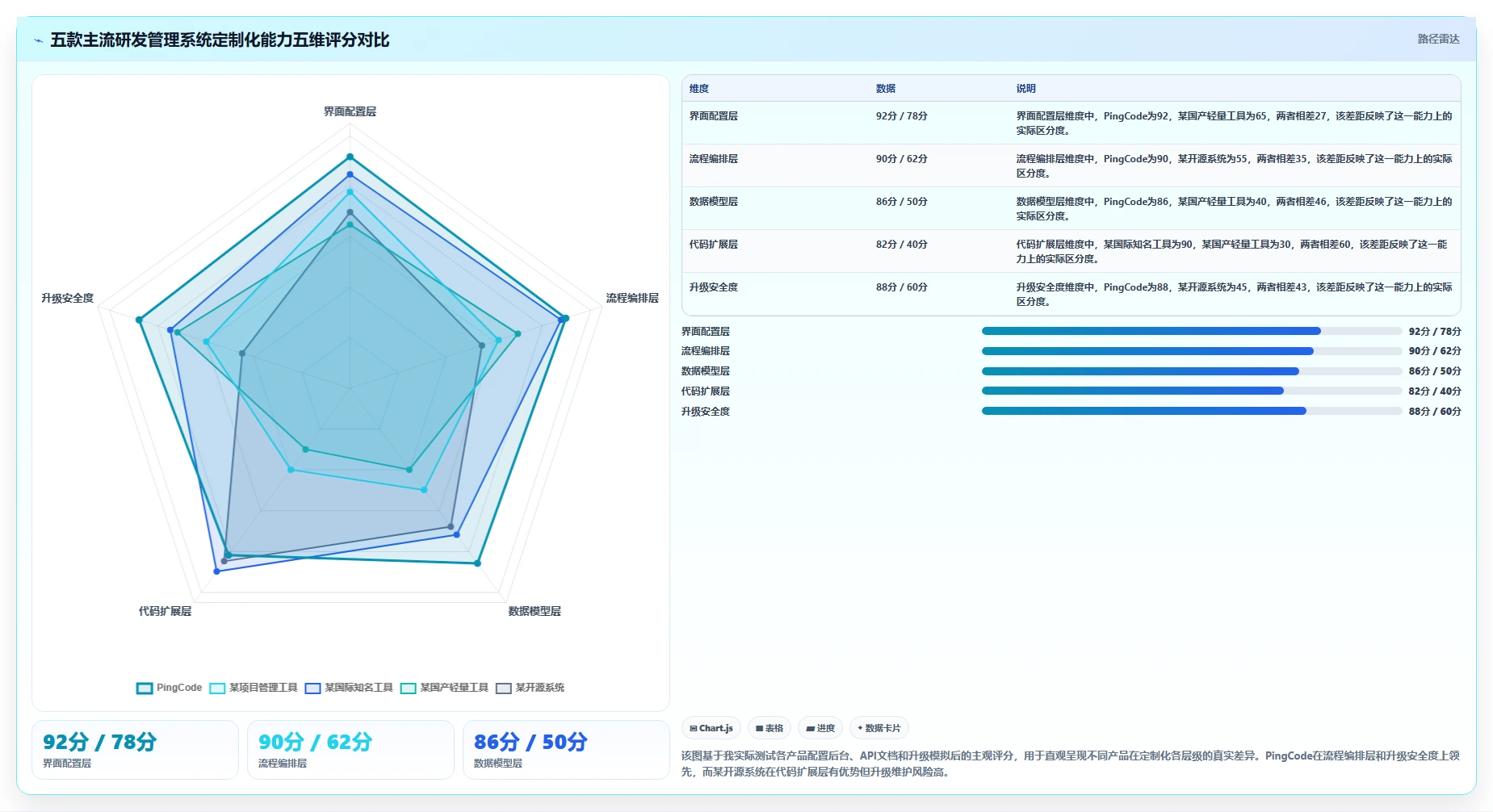Click description text for 代码扩展层 row
Viewport: 1493px width, 812px height.
pyautogui.click(x=1232, y=251)
